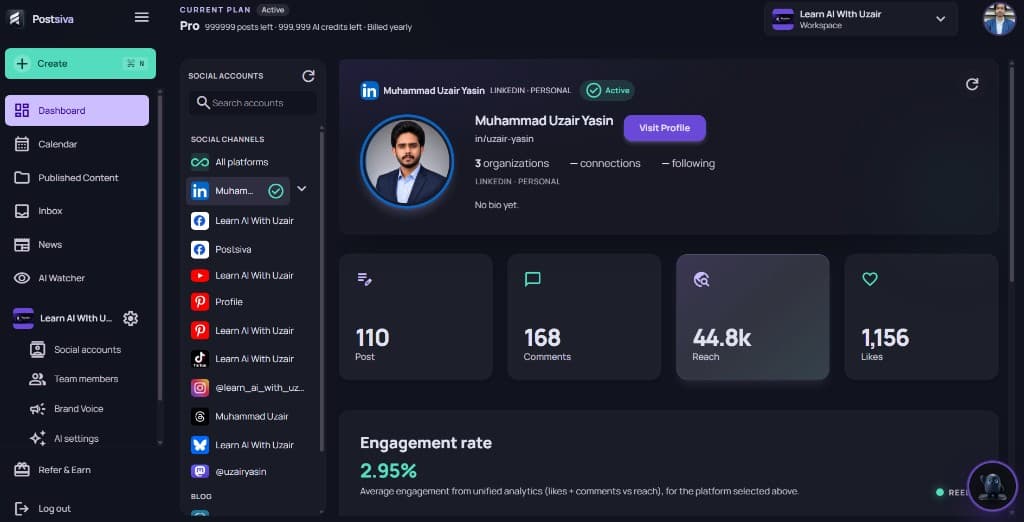Click the Active status badge
Viewport: 1024px width, 522px height.
click(607, 90)
